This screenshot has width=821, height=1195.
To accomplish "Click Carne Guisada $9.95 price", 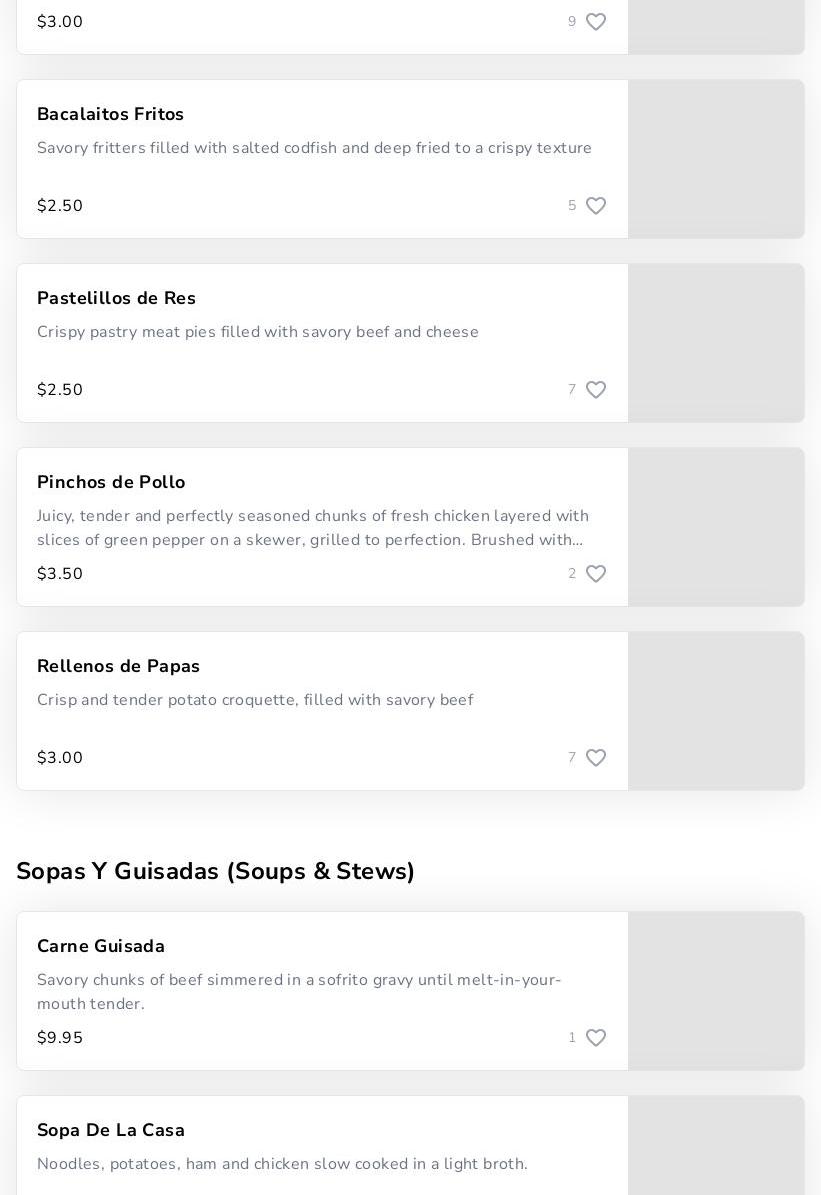I will [60, 1039].
